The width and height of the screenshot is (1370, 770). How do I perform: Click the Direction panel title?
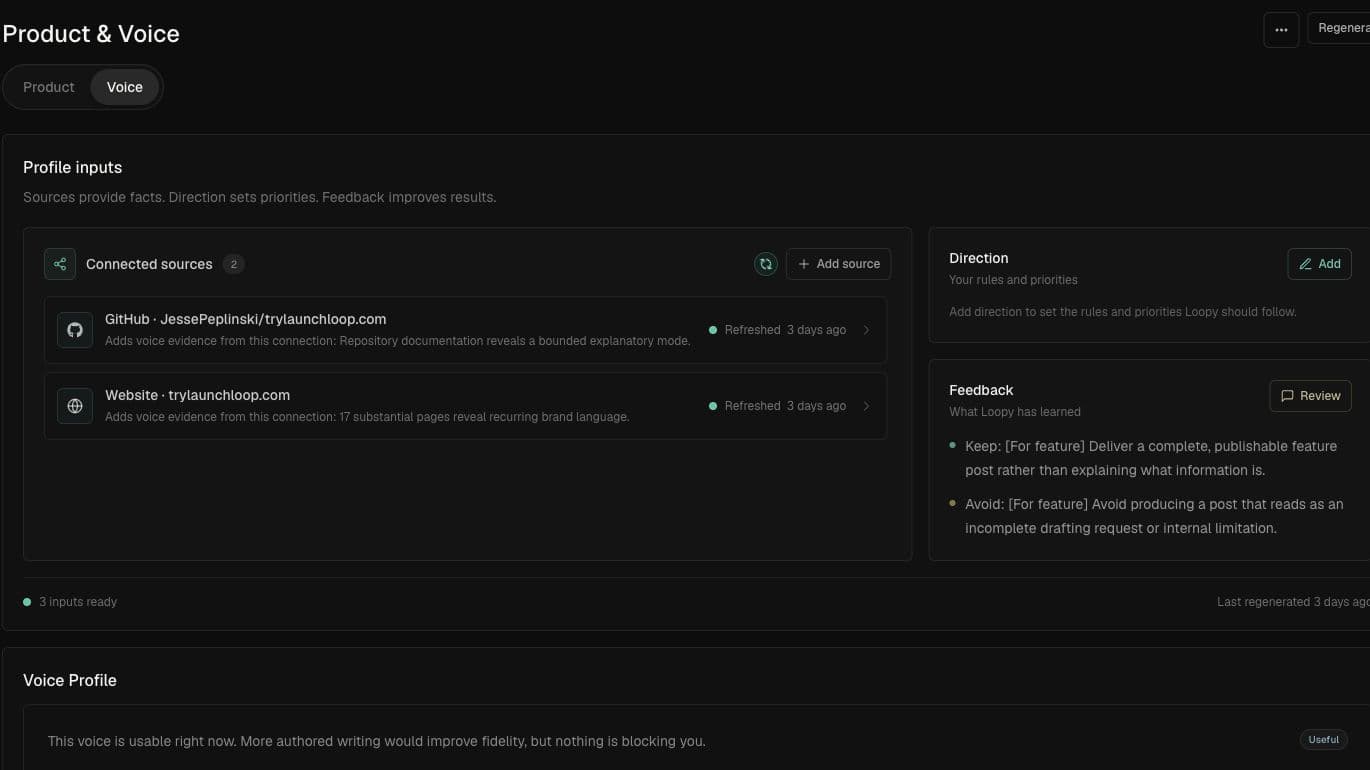point(979,258)
